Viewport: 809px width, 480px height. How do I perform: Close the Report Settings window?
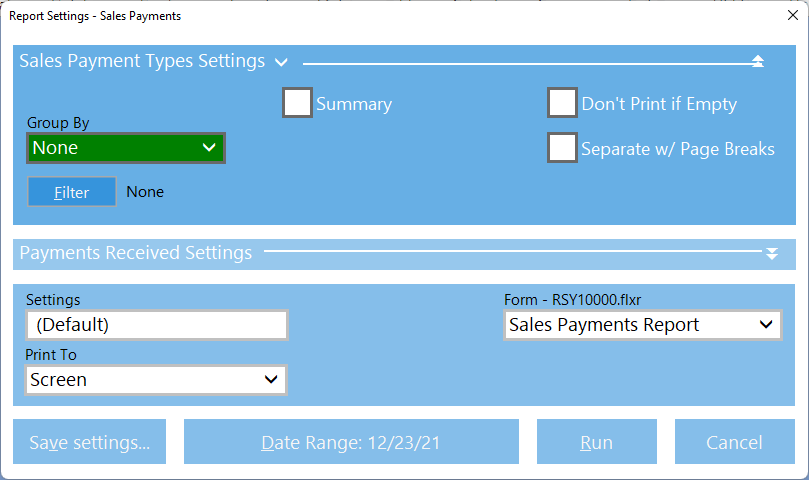point(787,16)
